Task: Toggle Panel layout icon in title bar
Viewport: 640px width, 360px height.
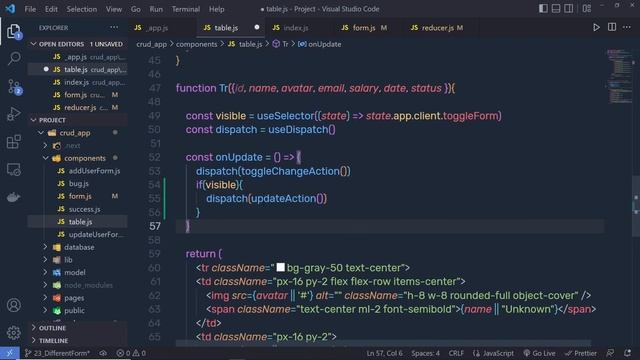Action: tap(556, 9)
